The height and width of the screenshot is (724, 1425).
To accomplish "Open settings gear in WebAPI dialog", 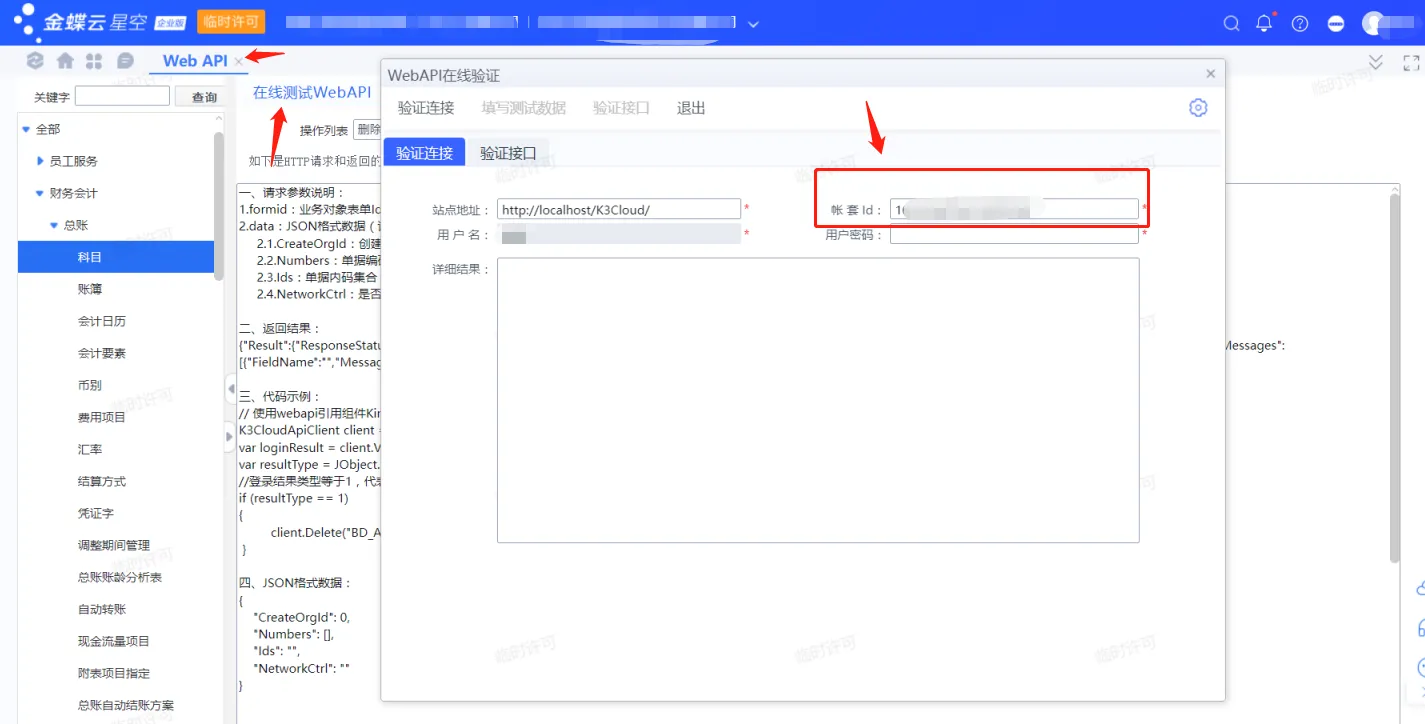I will click(1198, 108).
